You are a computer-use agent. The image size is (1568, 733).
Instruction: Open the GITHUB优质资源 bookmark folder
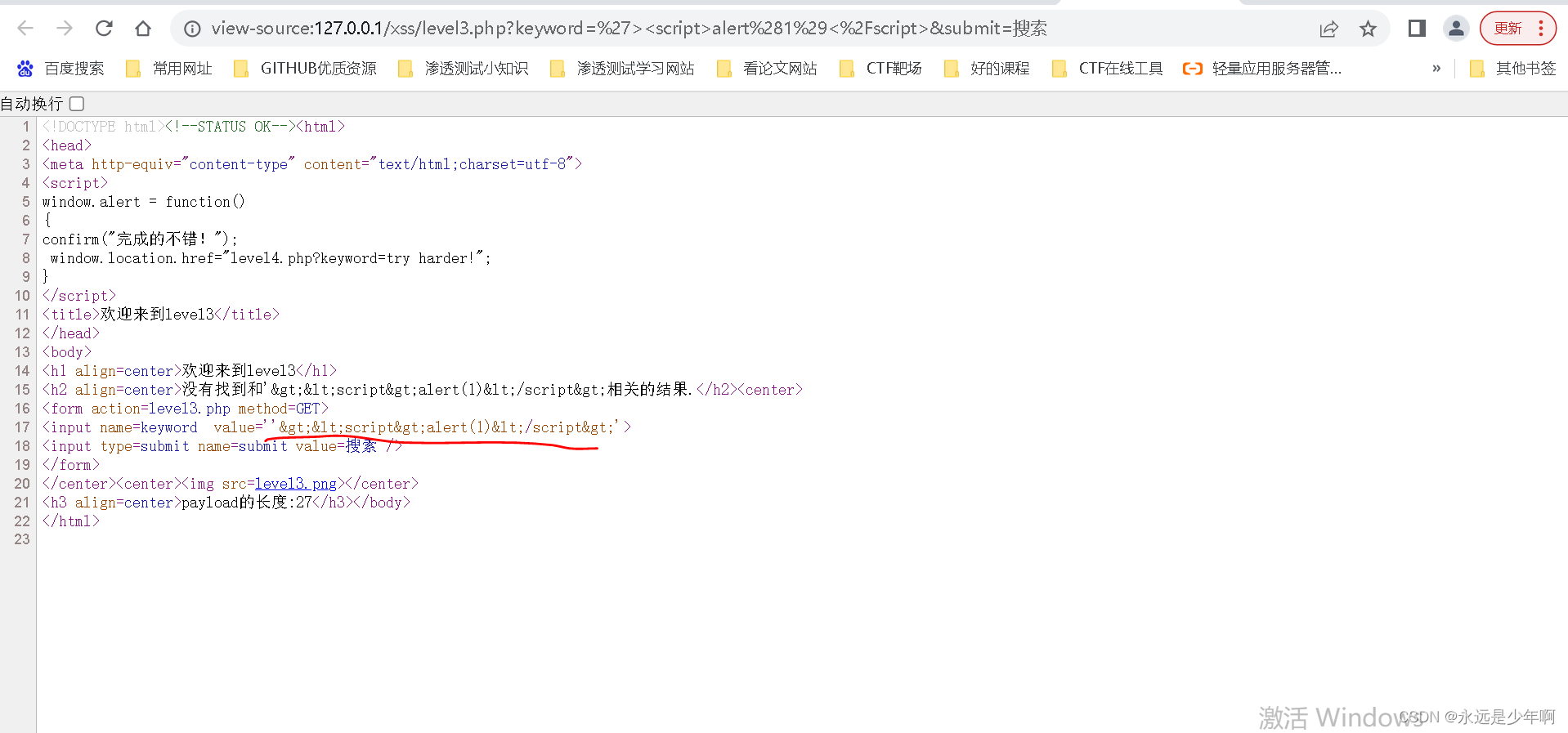(306, 69)
